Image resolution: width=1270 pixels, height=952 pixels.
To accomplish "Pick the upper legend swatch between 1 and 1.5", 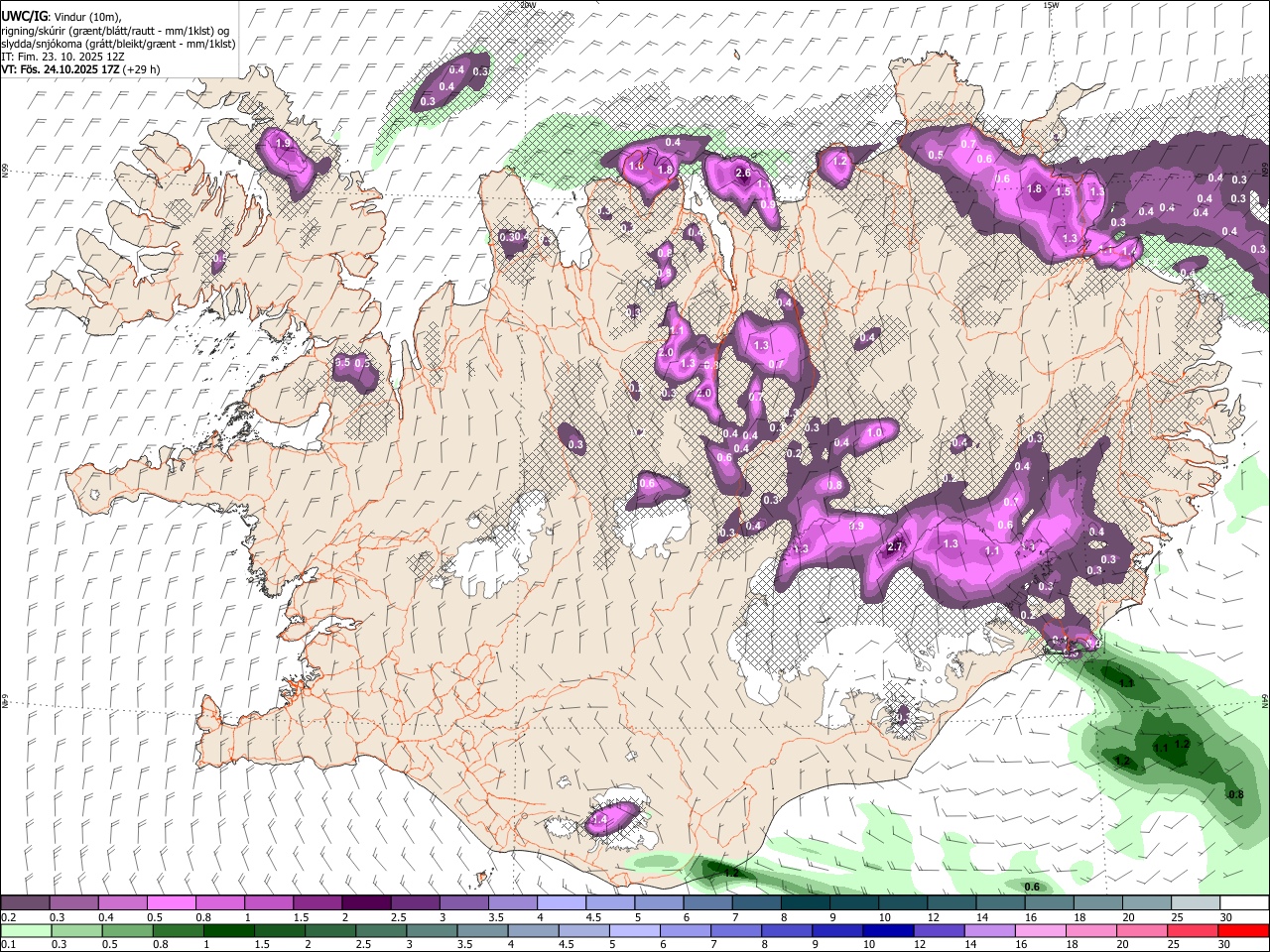I will [x=269, y=903].
